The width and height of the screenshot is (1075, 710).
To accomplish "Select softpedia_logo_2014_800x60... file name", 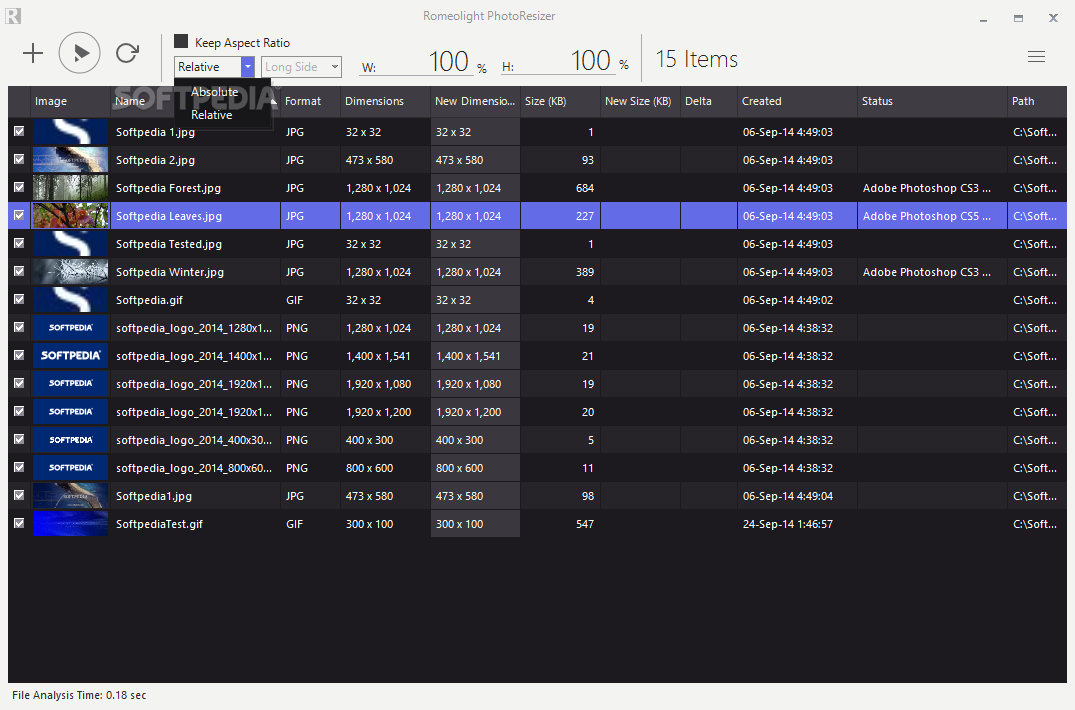I will (x=194, y=468).
